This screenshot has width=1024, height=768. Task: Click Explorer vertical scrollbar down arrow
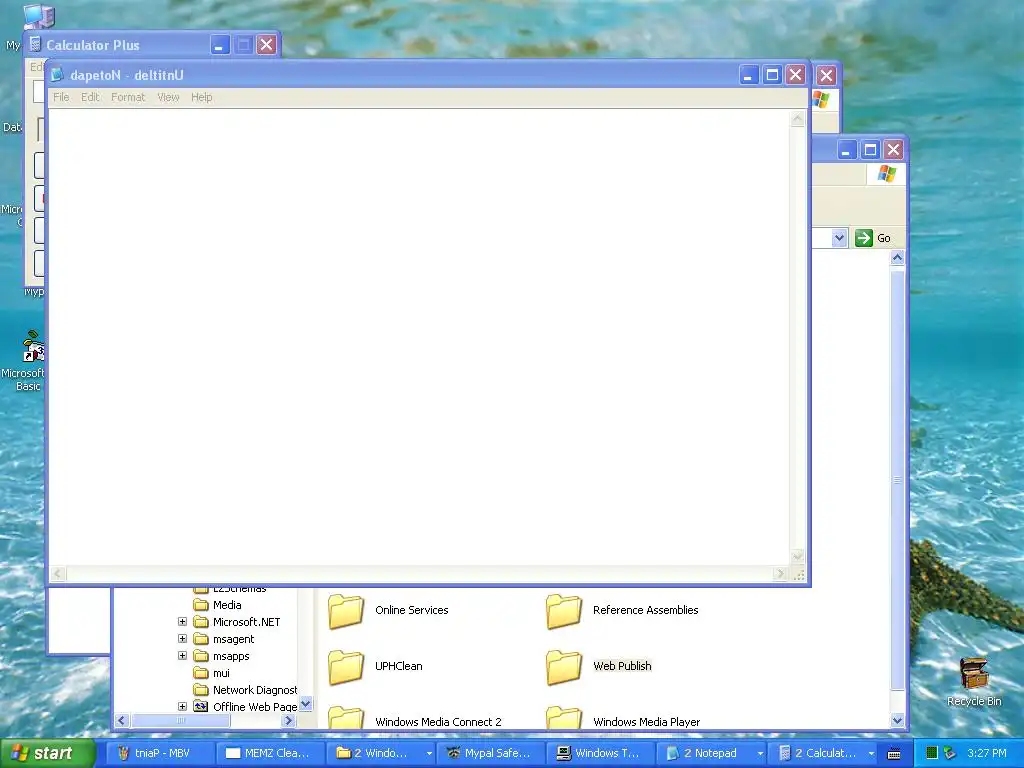[897, 720]
